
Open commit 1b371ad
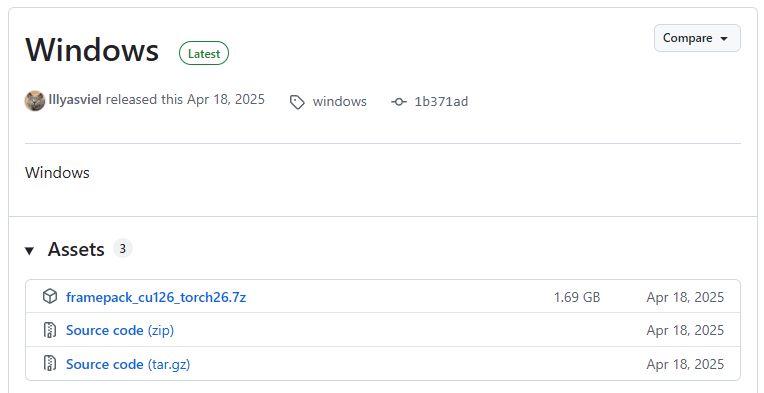pos(441,101)
